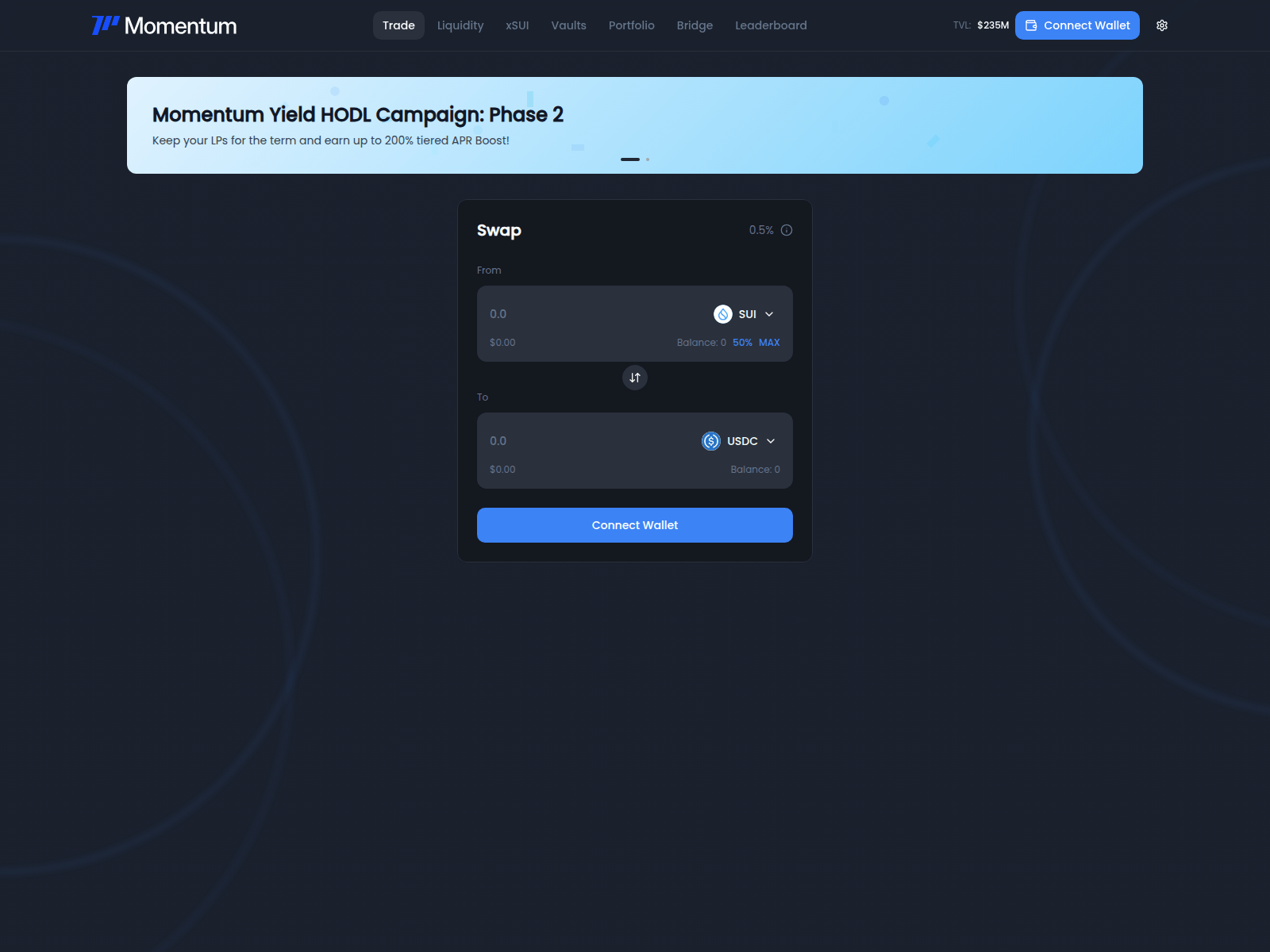This screenshot has height=952, width=1270.
Task: Switch to the Trade tab
Action: point(398,25)
